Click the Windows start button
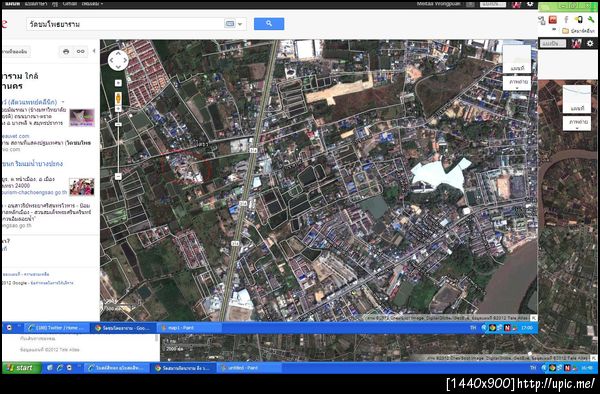Viewport: 600px width, 394px height. [x=21, y=368]
